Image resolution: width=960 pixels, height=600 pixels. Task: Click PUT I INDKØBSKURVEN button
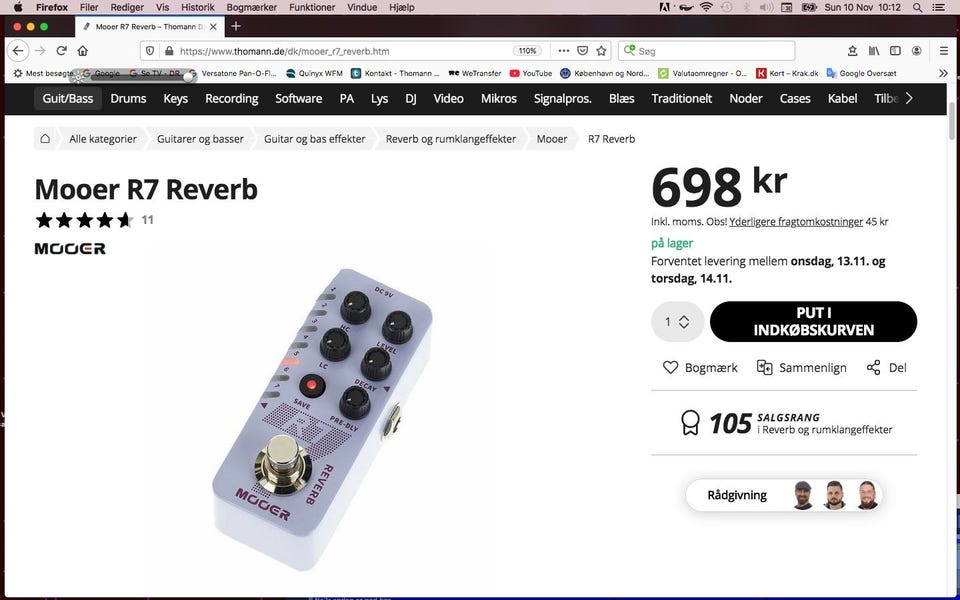813,321
